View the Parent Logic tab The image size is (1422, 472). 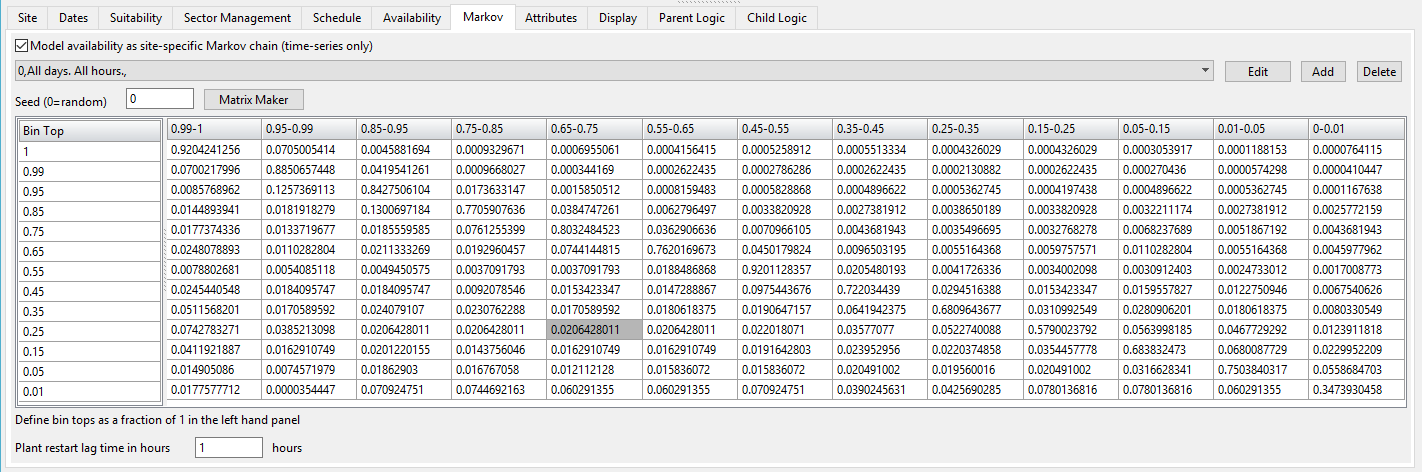tap(690, 18)
